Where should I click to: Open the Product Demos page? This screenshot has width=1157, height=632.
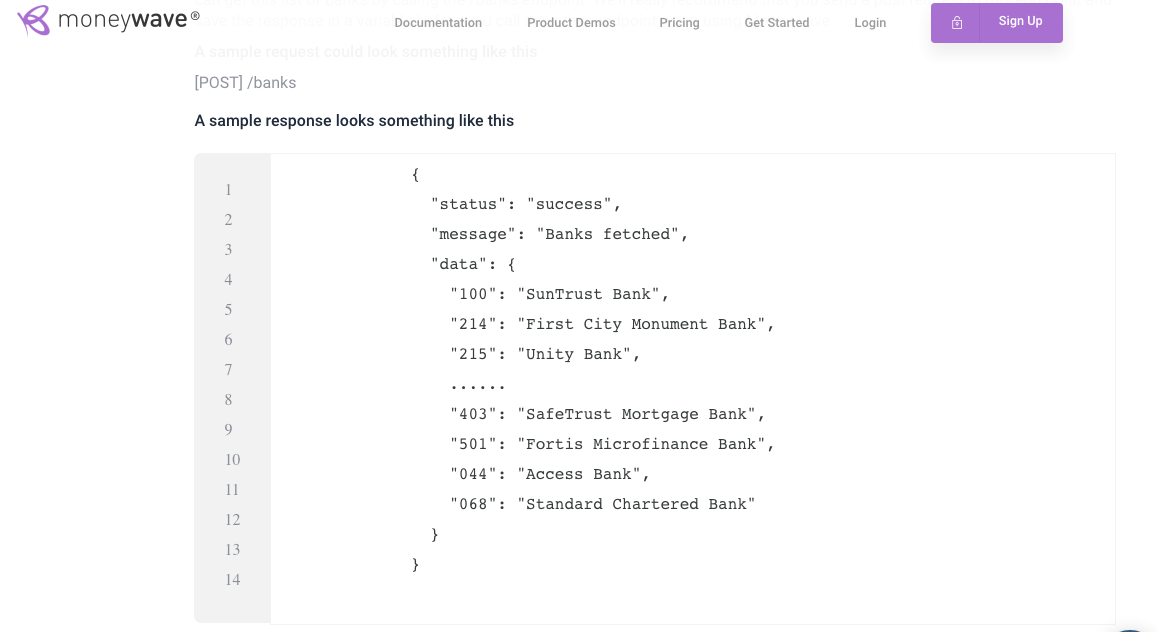[x=571, y=23]
